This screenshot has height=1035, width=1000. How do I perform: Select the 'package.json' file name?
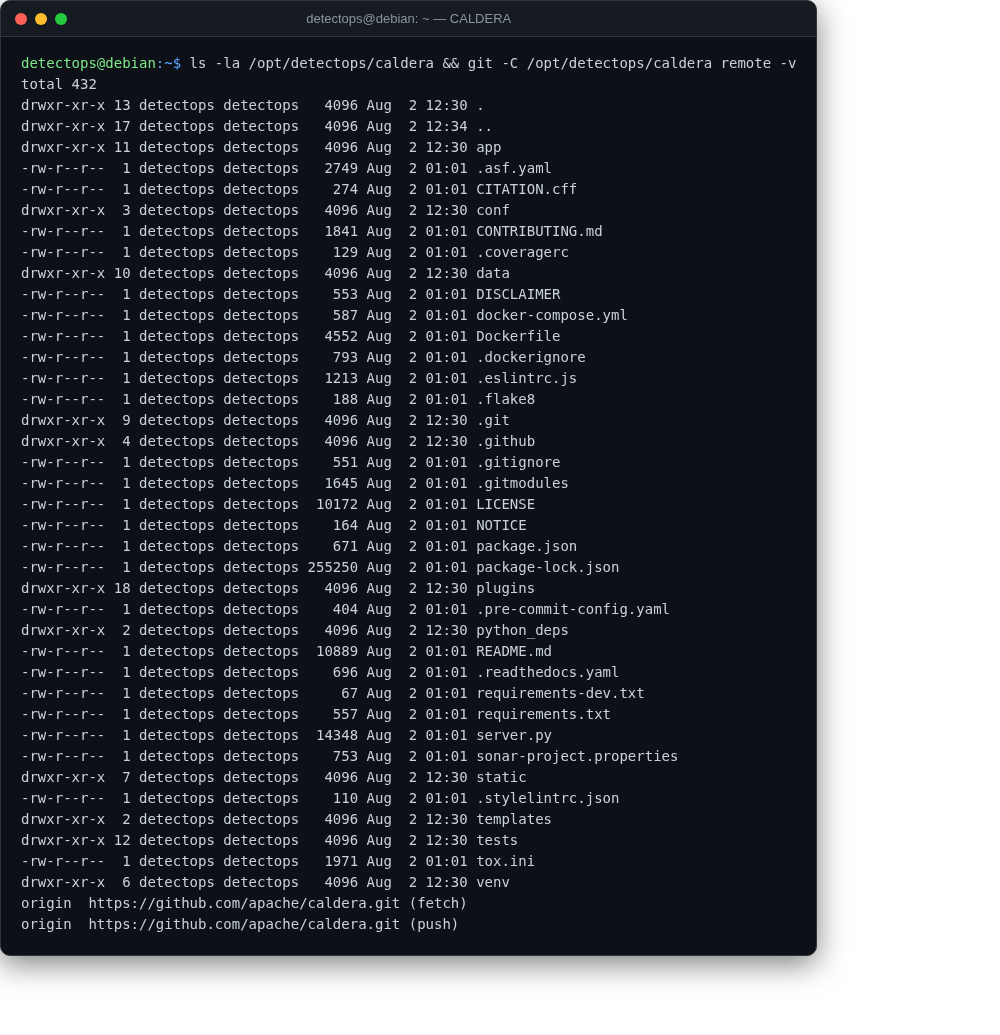click(x=526, y=547)
